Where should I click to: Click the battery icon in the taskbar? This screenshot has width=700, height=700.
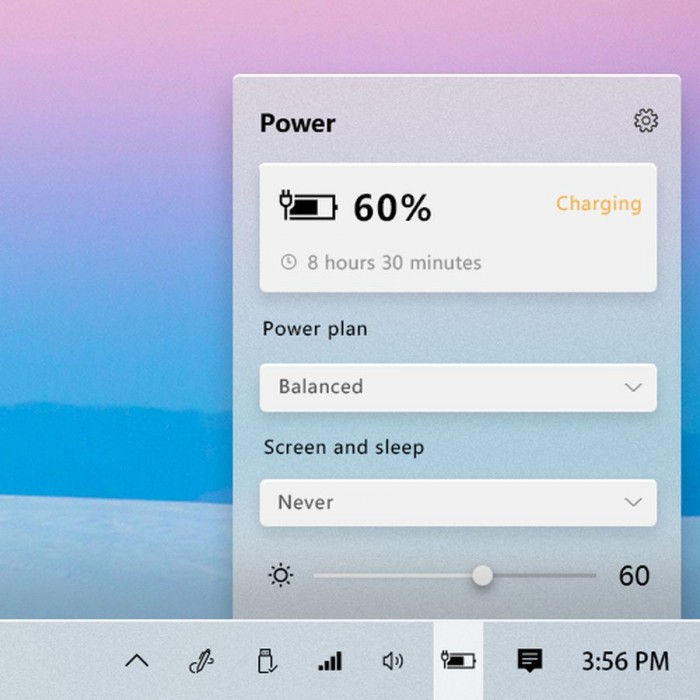point(458,660)
